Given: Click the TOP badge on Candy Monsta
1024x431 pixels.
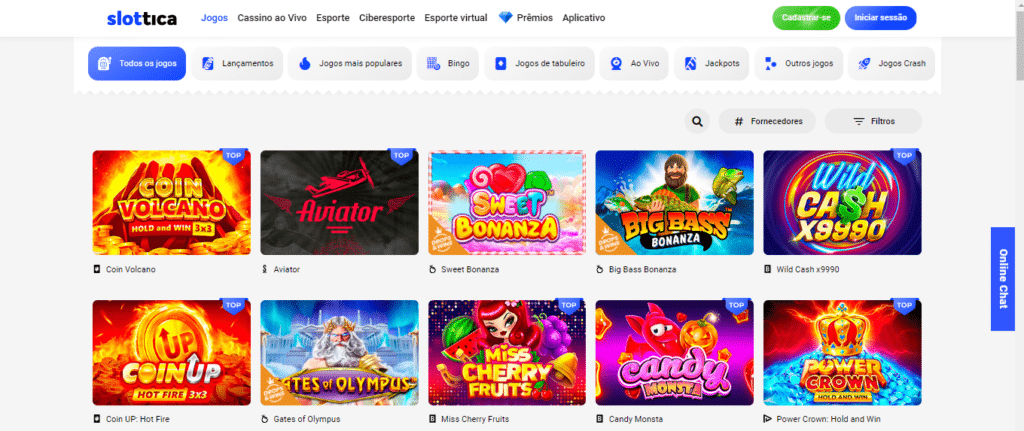Looking at the screenshot, I should pyautogui.click(x=735, y=305).
